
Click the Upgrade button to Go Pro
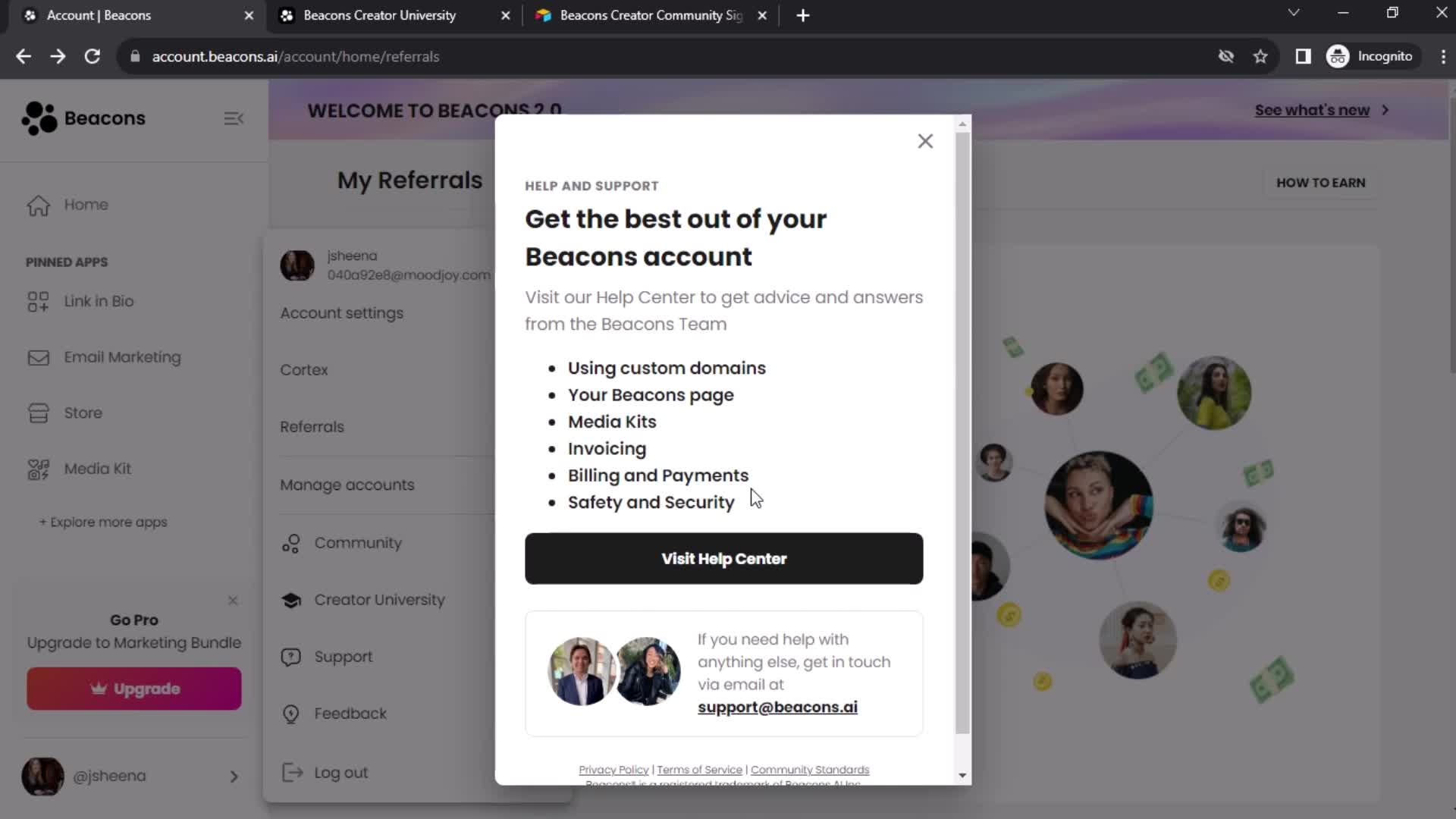point(134,688)
